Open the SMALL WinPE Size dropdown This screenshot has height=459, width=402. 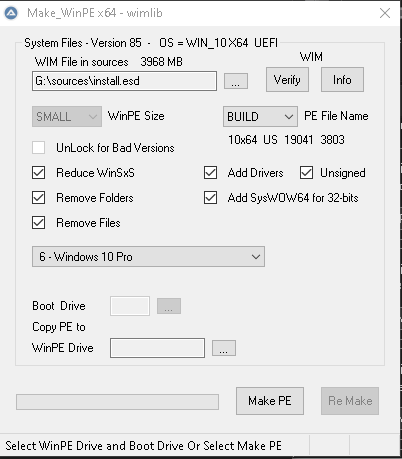67,117
